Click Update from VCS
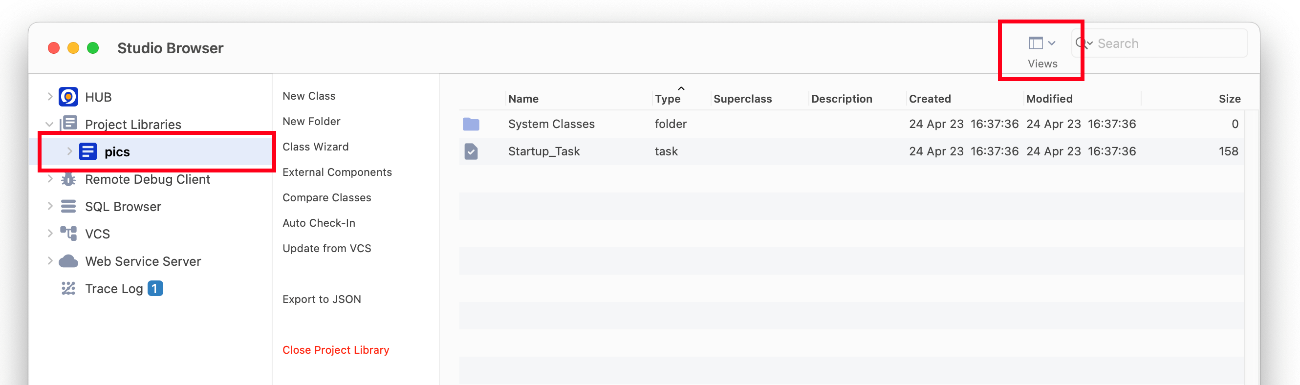The height and width of the screenshot is (385, 1300). pyautogui.click(x=327, y=248)
